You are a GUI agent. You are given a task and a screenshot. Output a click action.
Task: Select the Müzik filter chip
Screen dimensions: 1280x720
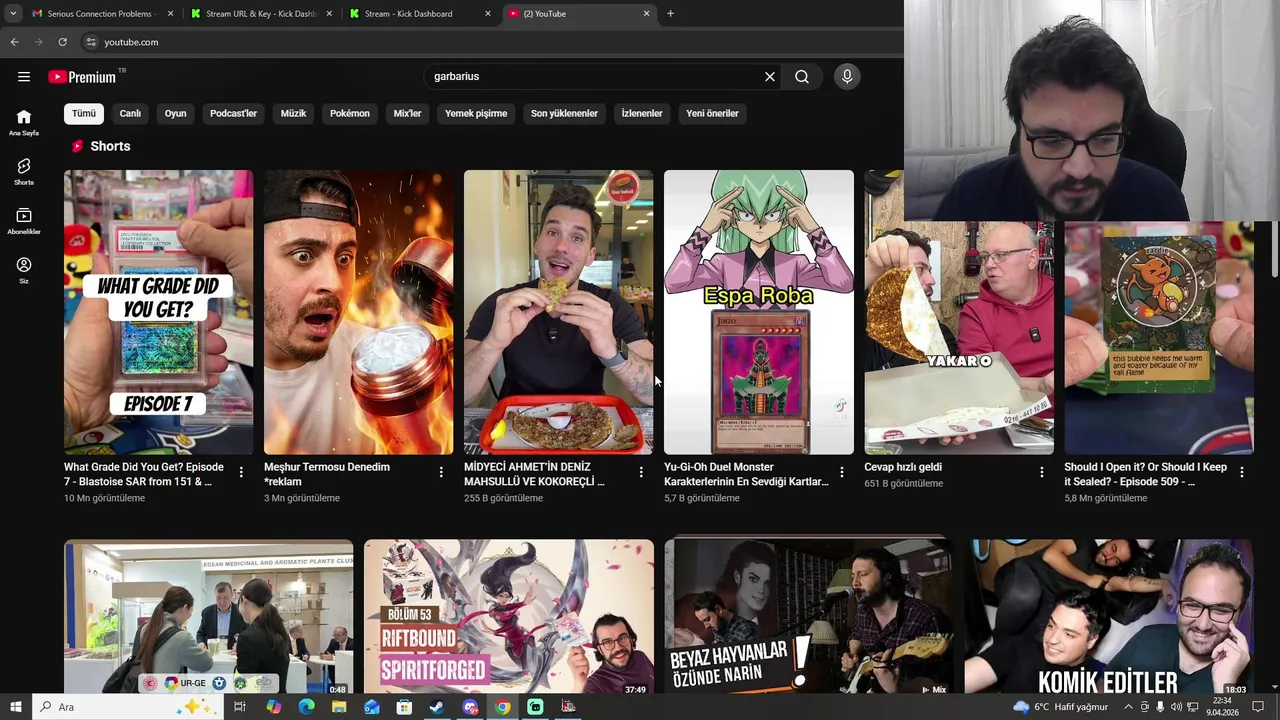click(293, 113)
